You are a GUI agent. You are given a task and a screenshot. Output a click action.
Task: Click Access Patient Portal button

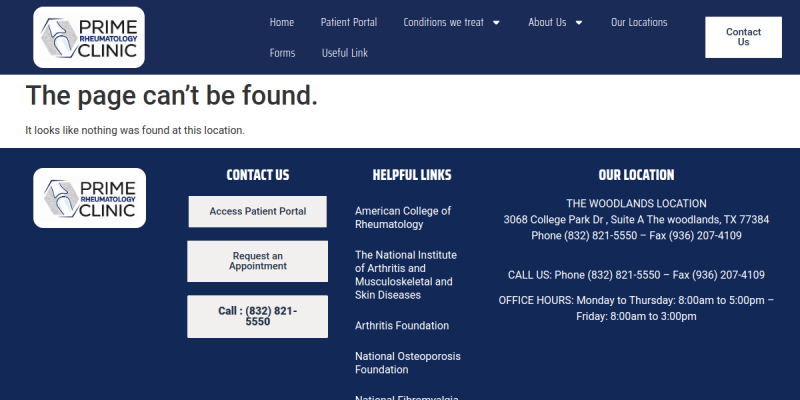(258, 212)
